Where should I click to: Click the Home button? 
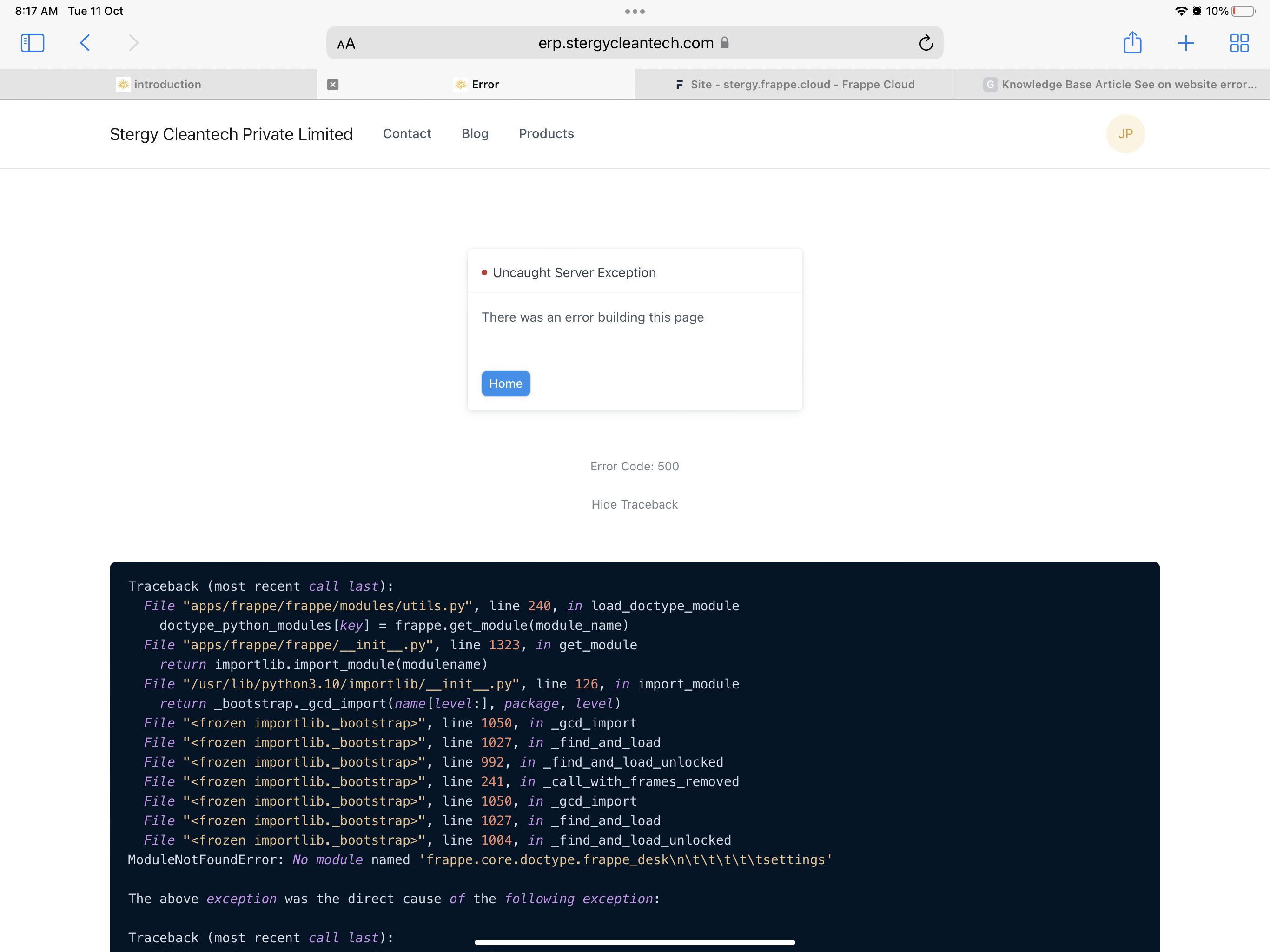pos(505,383)
